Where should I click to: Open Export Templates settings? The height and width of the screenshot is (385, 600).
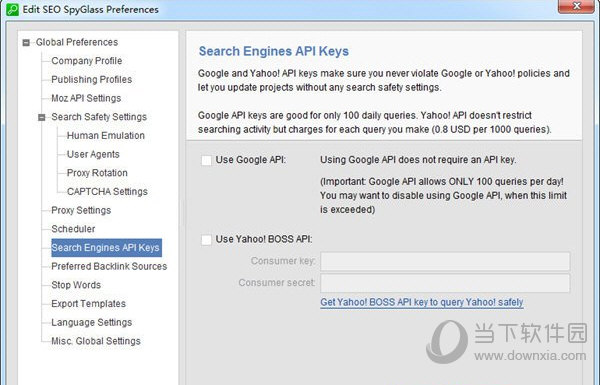[88, 304]
